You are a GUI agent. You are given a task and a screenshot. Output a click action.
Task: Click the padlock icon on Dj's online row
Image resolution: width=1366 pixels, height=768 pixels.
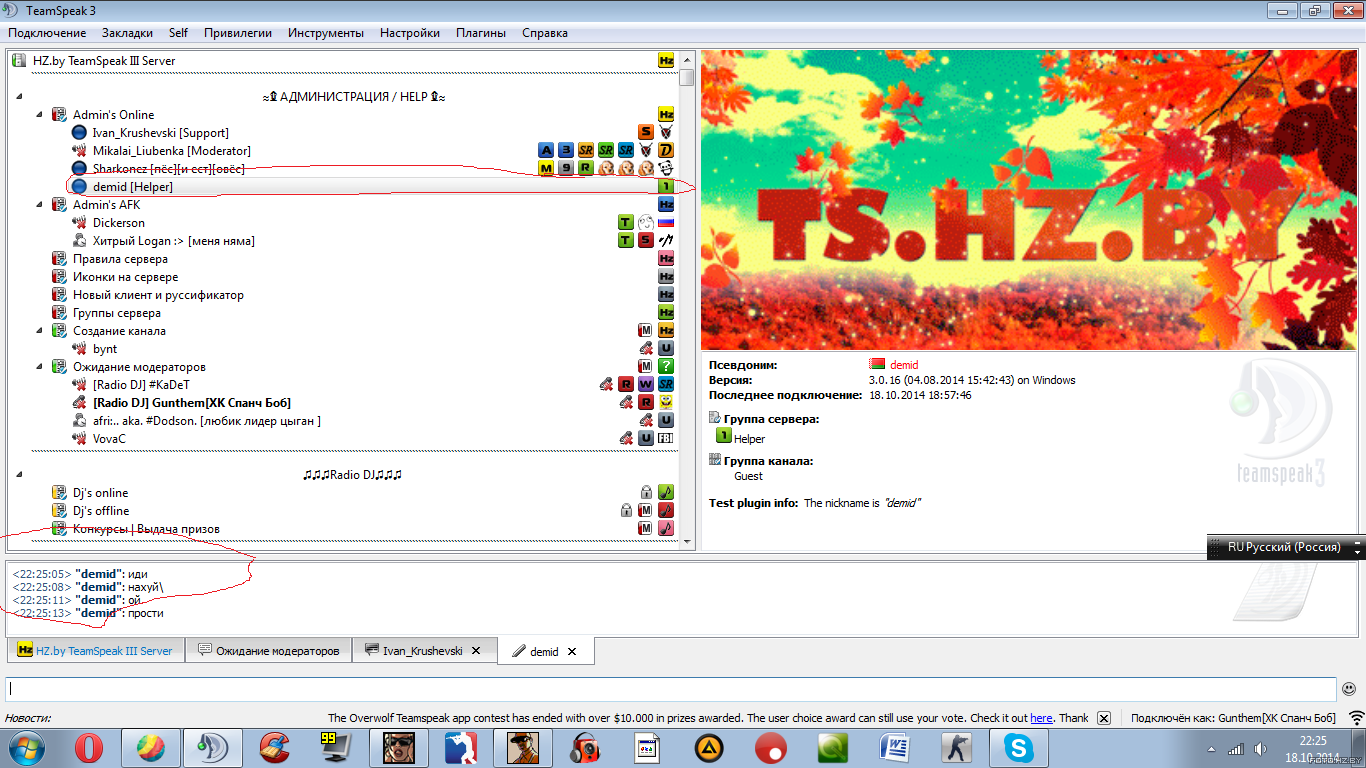coord(646,492)
